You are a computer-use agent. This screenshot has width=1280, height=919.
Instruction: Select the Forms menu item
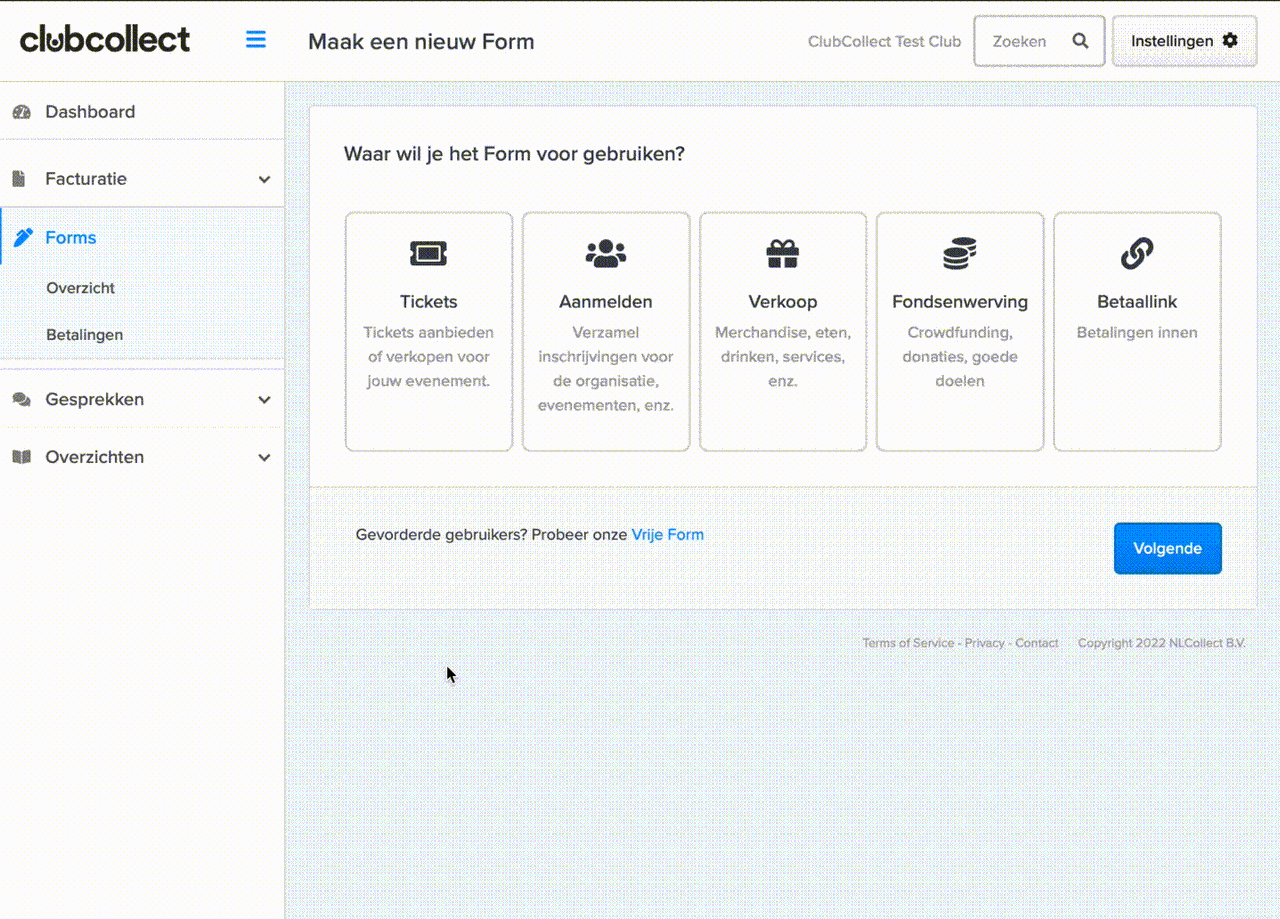(142, 238)
